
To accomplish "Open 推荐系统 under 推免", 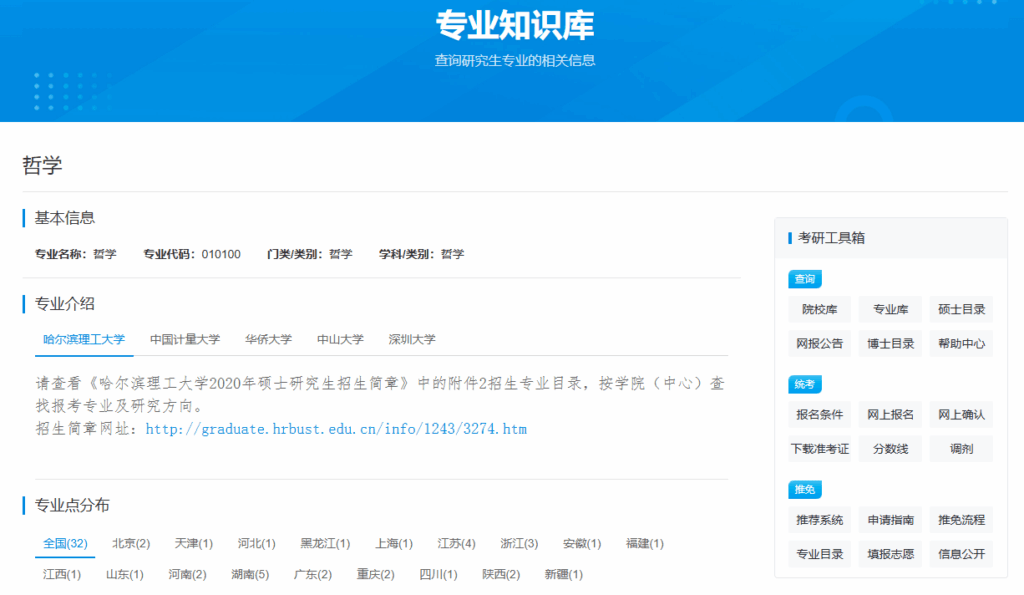I will (819, 520).
